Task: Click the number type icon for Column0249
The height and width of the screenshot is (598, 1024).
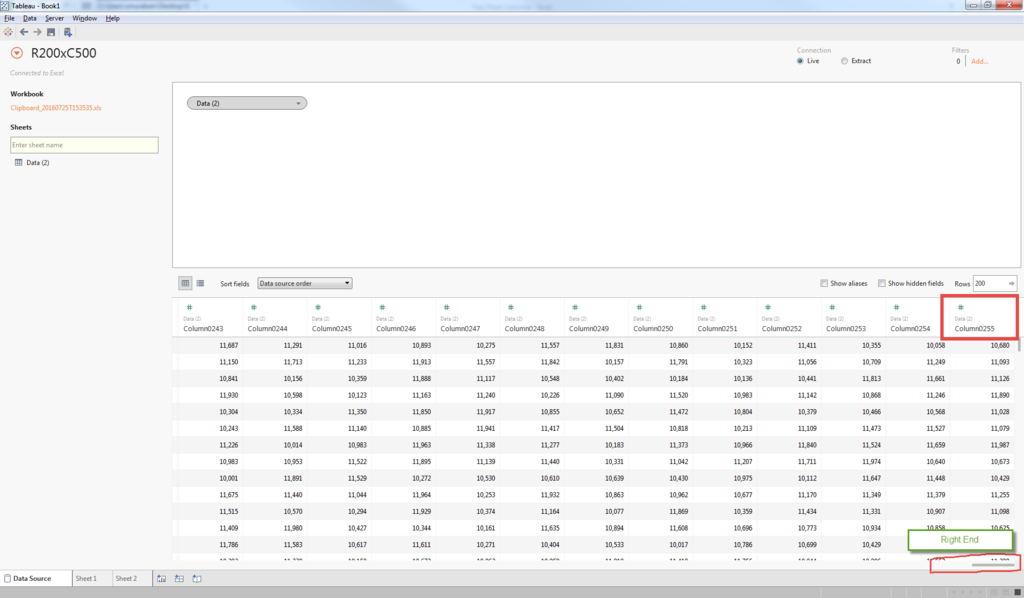Action: click(x=575, y=307)
